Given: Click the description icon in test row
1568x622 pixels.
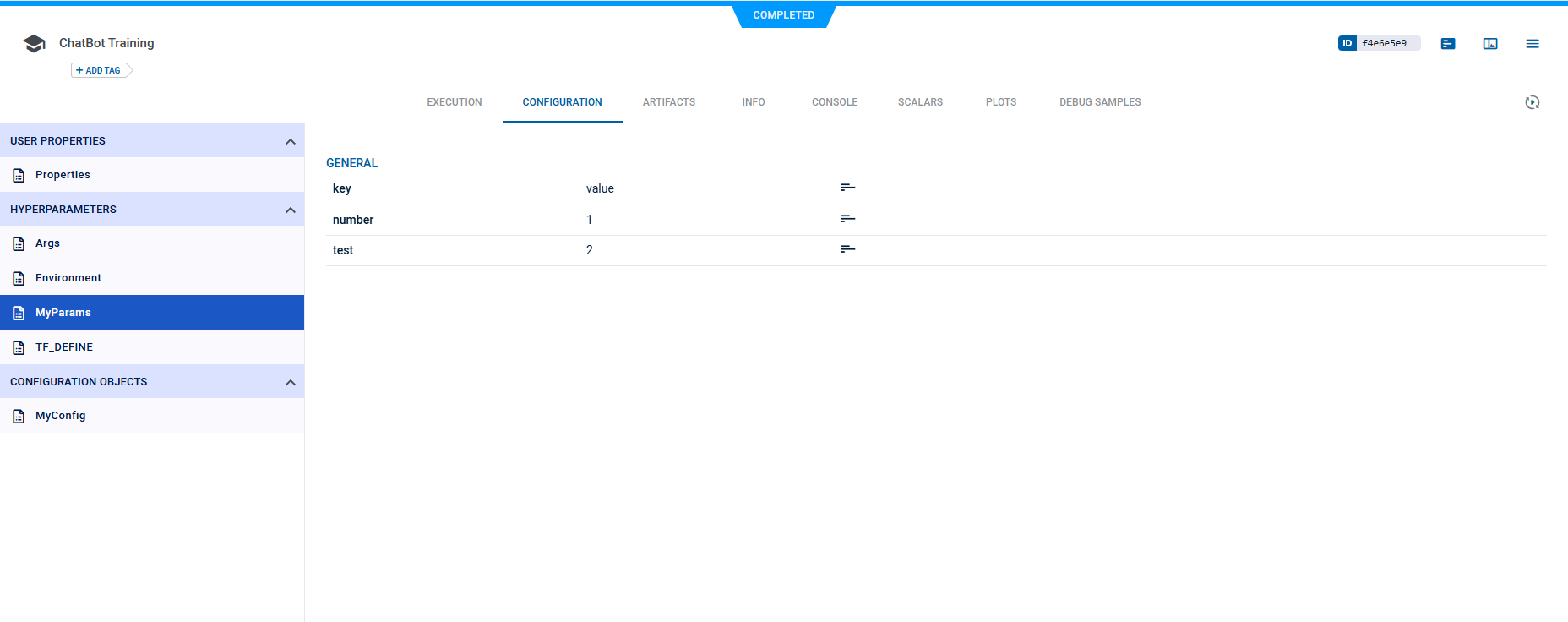Looking at the screenshot, I should pyautogui.click(x=848, y=249).
